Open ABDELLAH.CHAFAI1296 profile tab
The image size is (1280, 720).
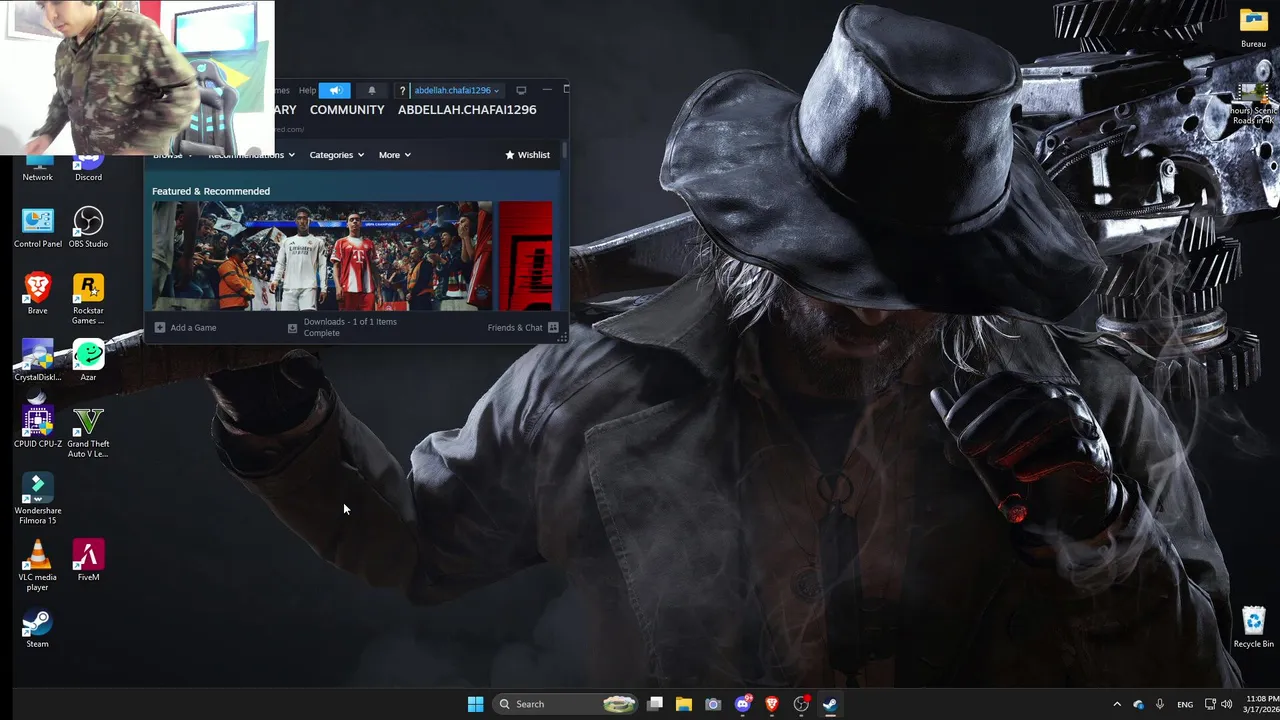tap(467, 110)
